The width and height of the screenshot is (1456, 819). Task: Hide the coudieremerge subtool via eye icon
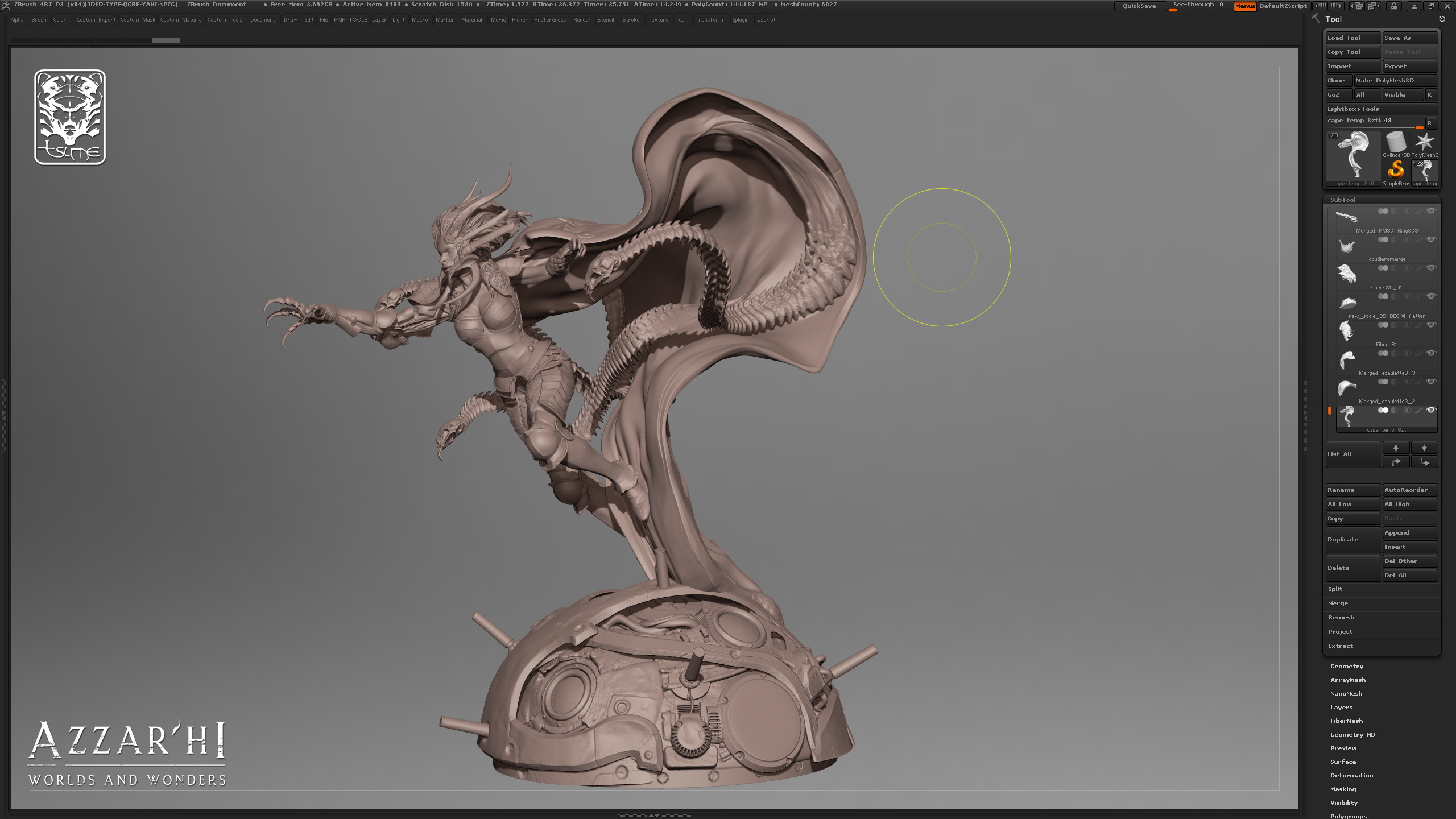(x=1432, y=239)
